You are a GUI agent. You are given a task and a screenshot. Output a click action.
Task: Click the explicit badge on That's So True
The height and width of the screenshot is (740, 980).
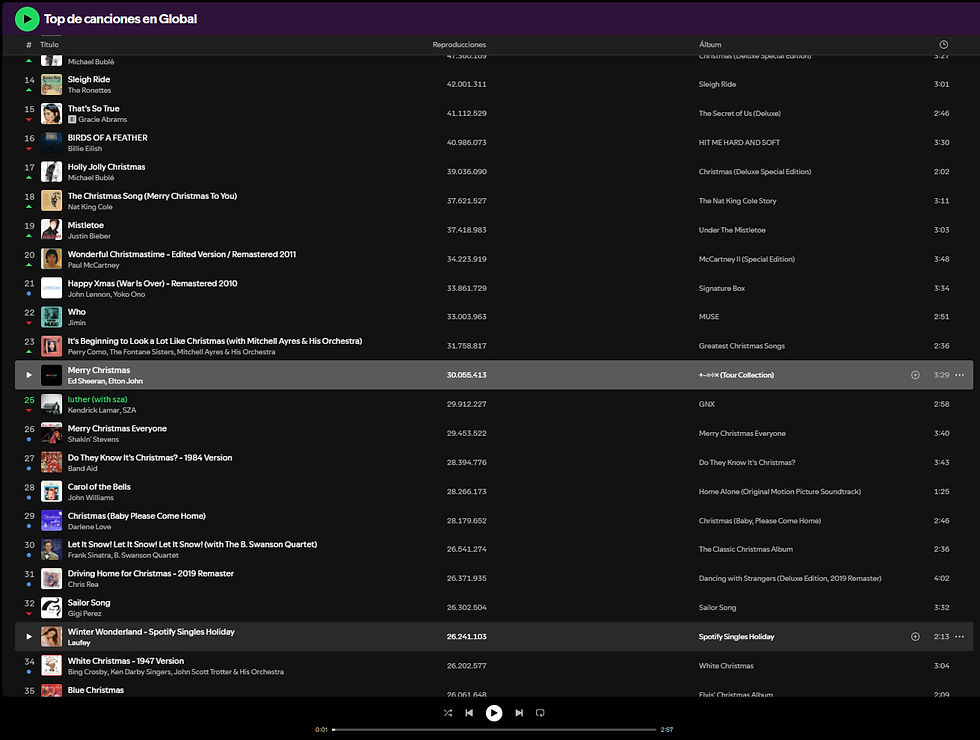coord(72,119)
